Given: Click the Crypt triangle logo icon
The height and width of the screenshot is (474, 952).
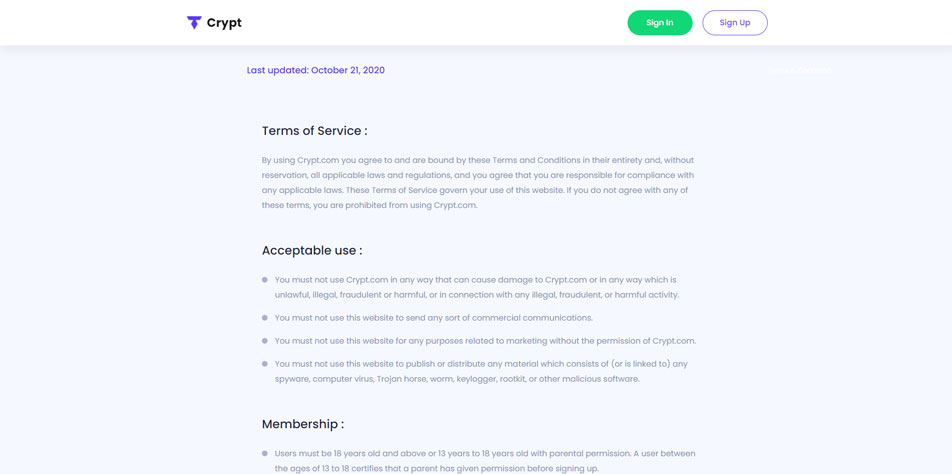Looking at the screenshot, I should tap(194, 22).
